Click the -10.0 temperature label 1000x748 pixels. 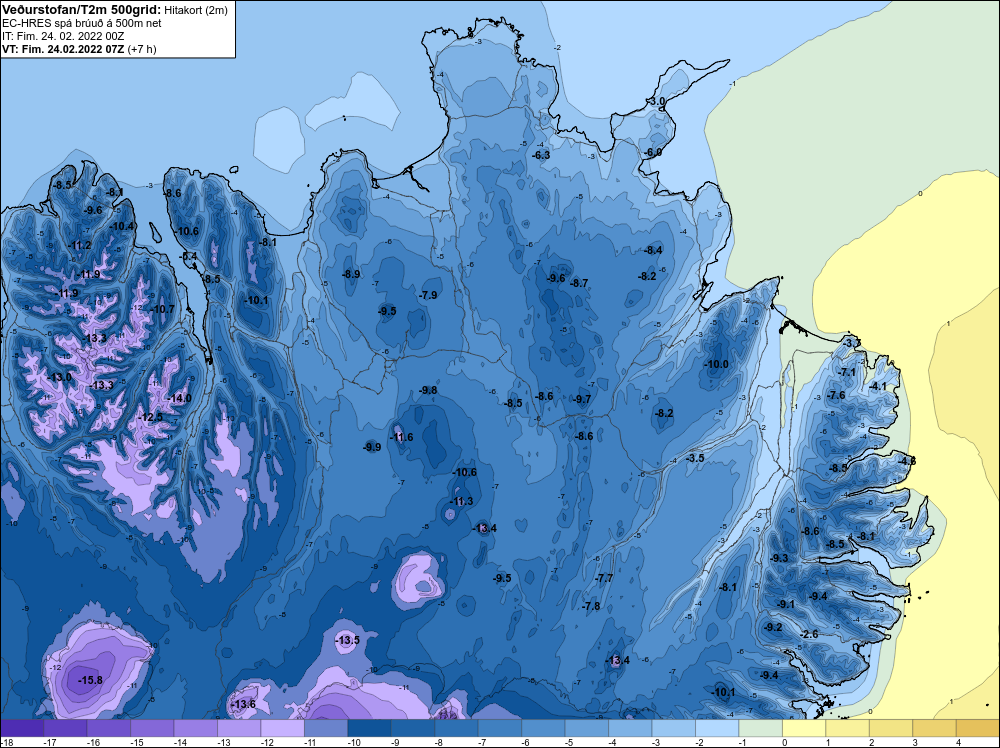(x=716, y=364)
